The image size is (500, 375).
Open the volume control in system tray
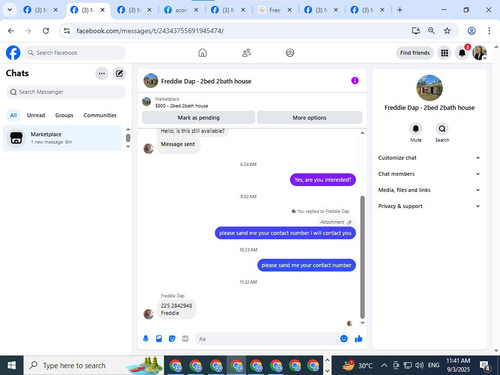click(x=419, y=365)
